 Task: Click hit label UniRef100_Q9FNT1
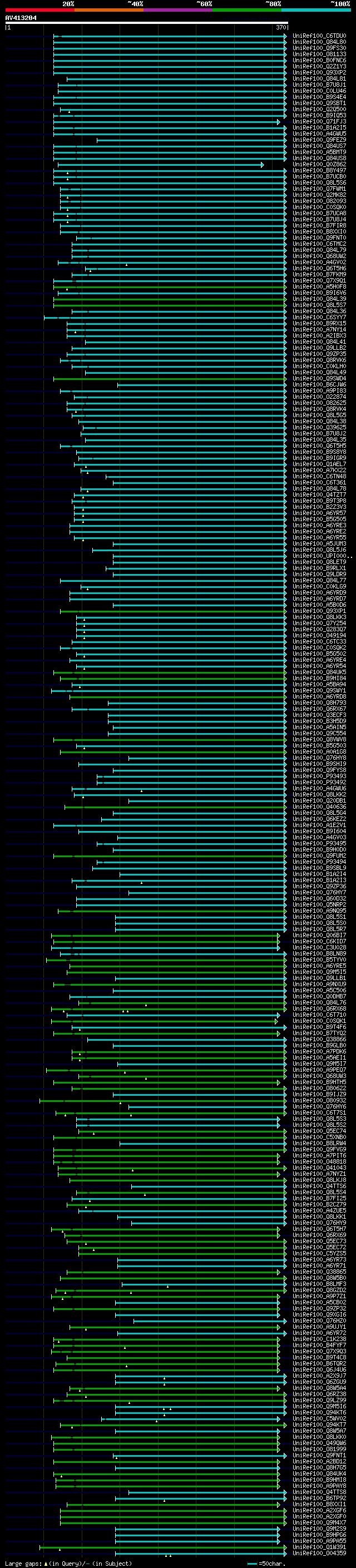319,1456
